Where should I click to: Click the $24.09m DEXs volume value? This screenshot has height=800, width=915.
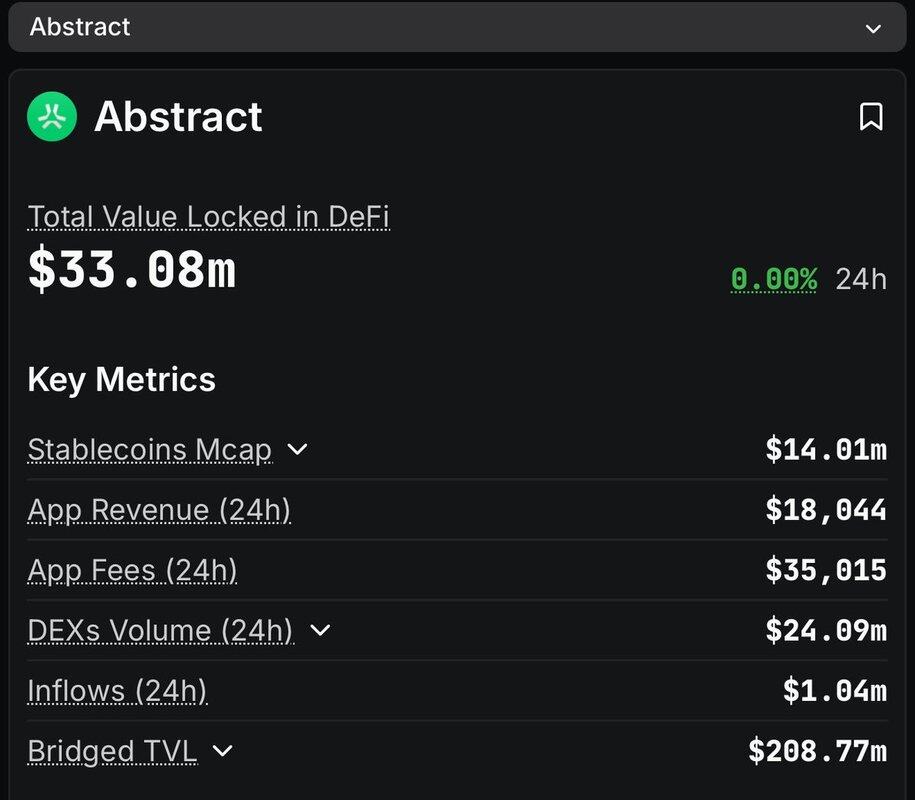pyautogui.click(x=825, y=630)
